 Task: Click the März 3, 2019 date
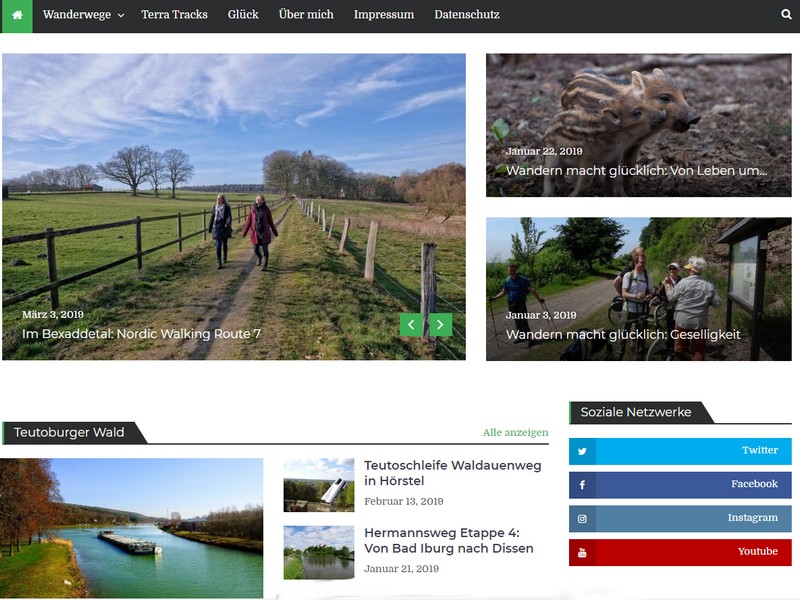(53, 314)
